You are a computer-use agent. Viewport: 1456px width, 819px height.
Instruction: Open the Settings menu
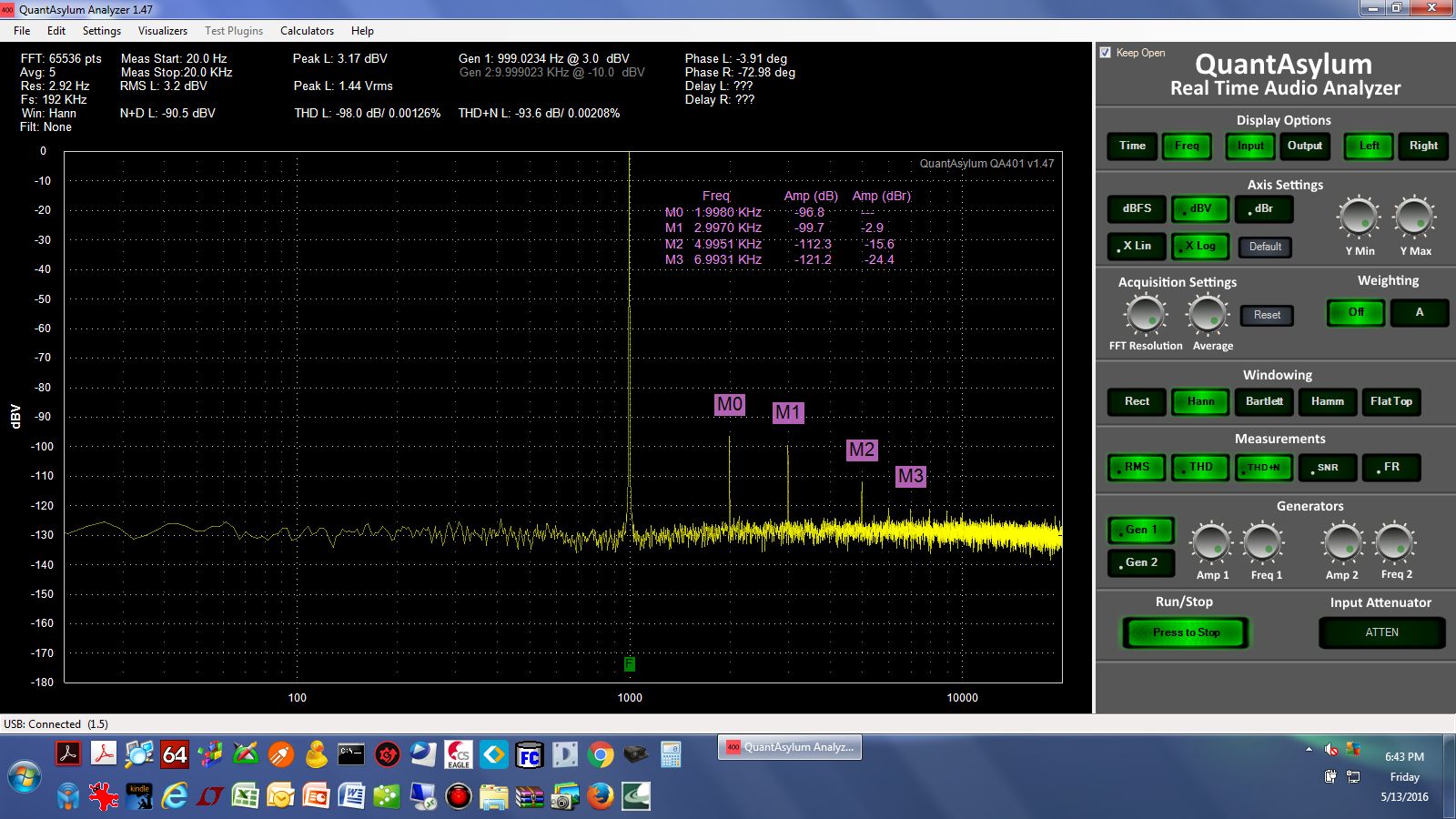[x=102, y=30]
